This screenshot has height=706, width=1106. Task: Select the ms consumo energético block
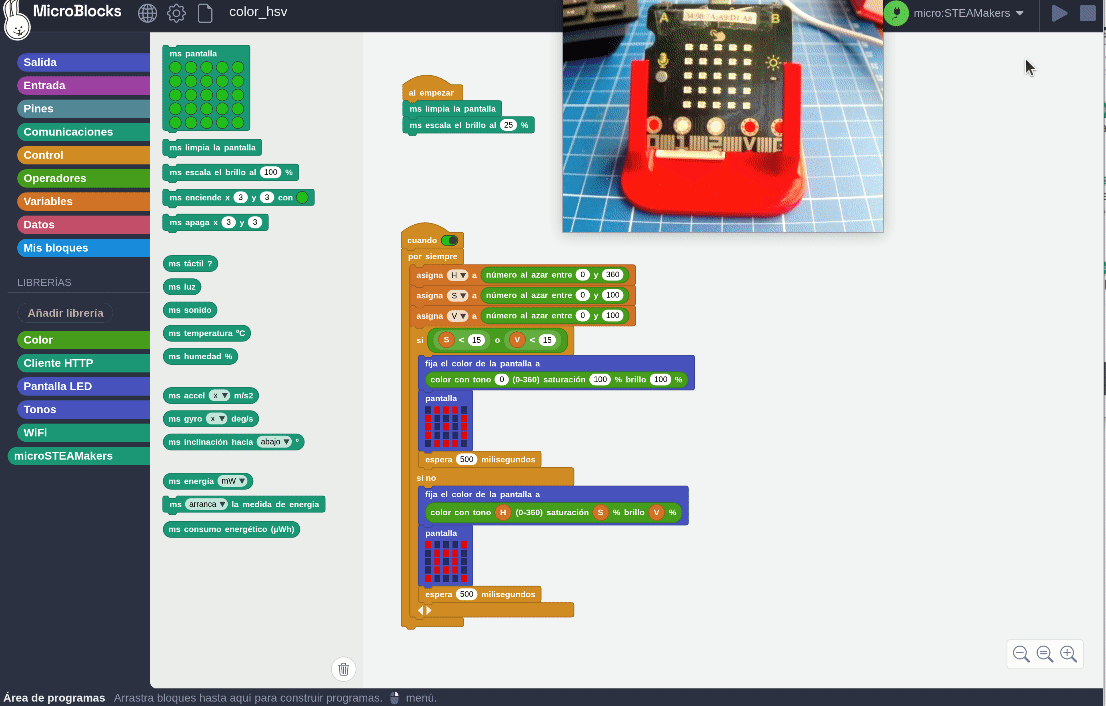231,529
